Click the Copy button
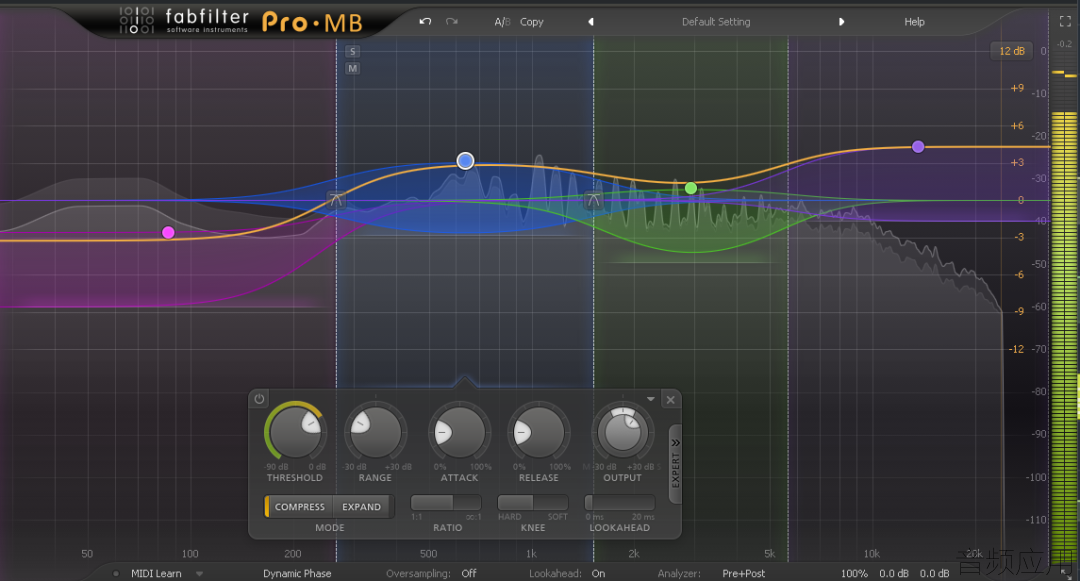This screenshot has height=581, width=1080. pos(532,22)
